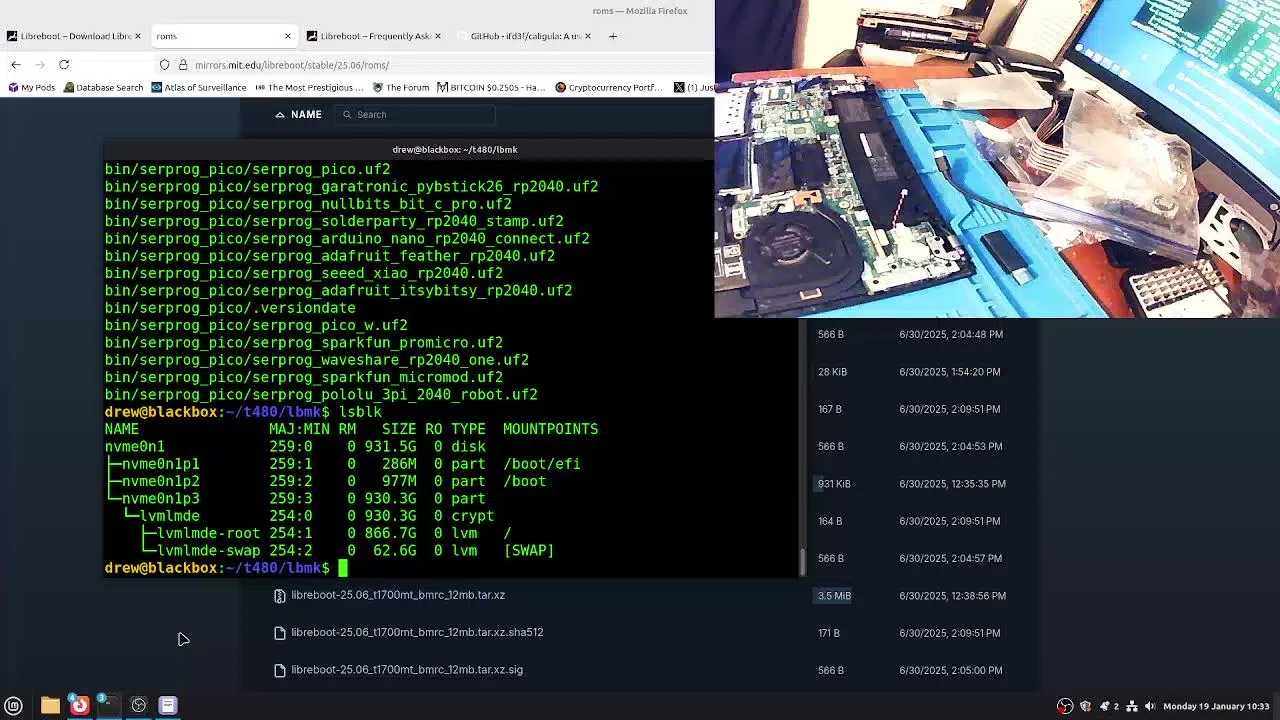Open libreboot-25.06_t1700mt_bmrc_12mb.tar.xz.sig link
This screenshot has width=1280, height=720.
(407, 670)
